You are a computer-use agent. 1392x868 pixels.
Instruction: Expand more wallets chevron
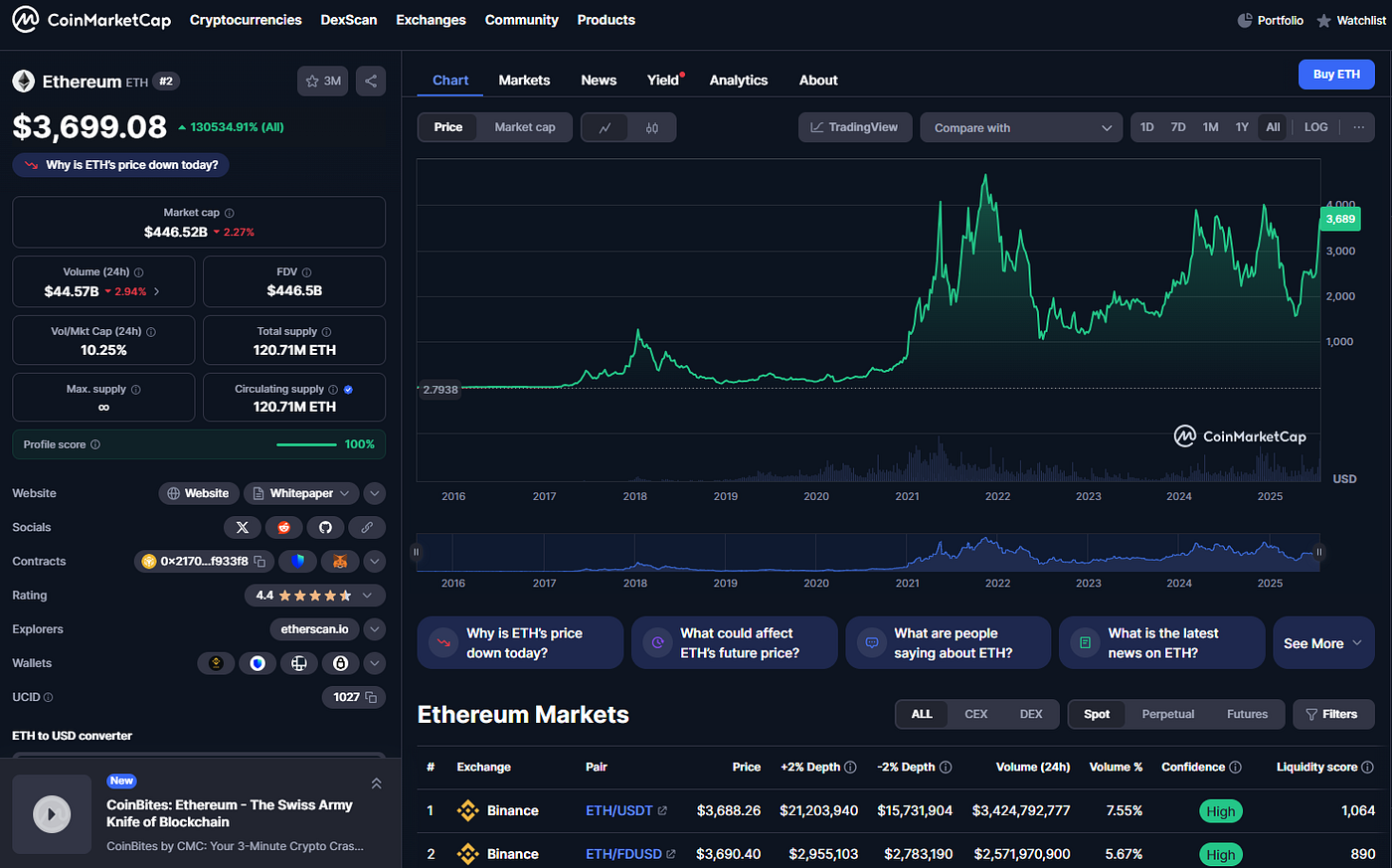coord(375,663)
